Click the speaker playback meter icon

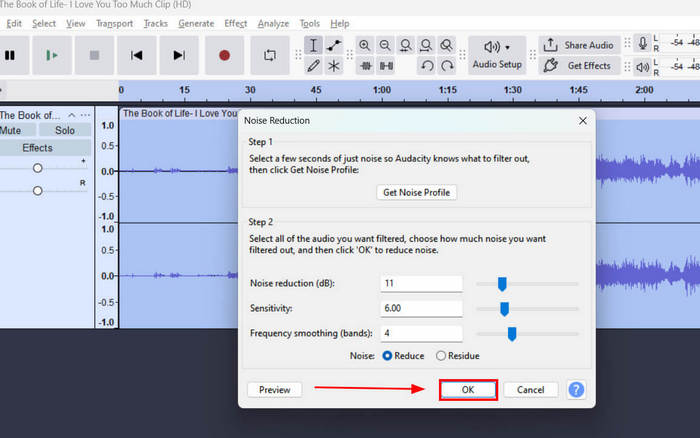tap(642, 67)
